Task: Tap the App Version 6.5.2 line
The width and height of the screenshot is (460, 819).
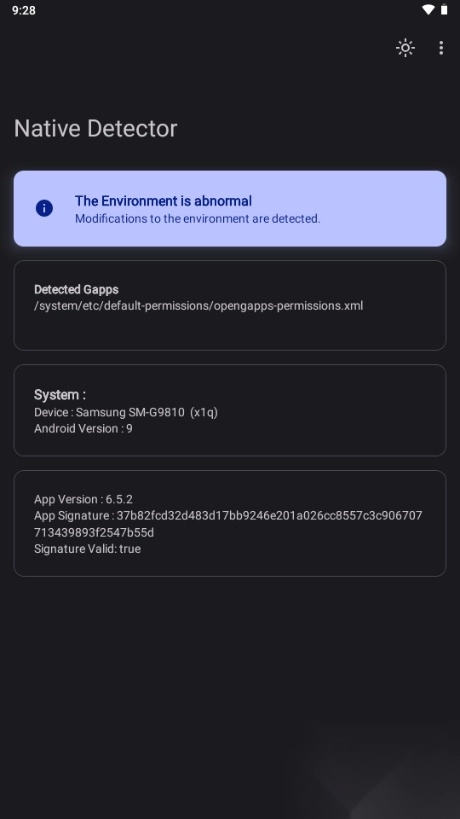Action: 83,499
